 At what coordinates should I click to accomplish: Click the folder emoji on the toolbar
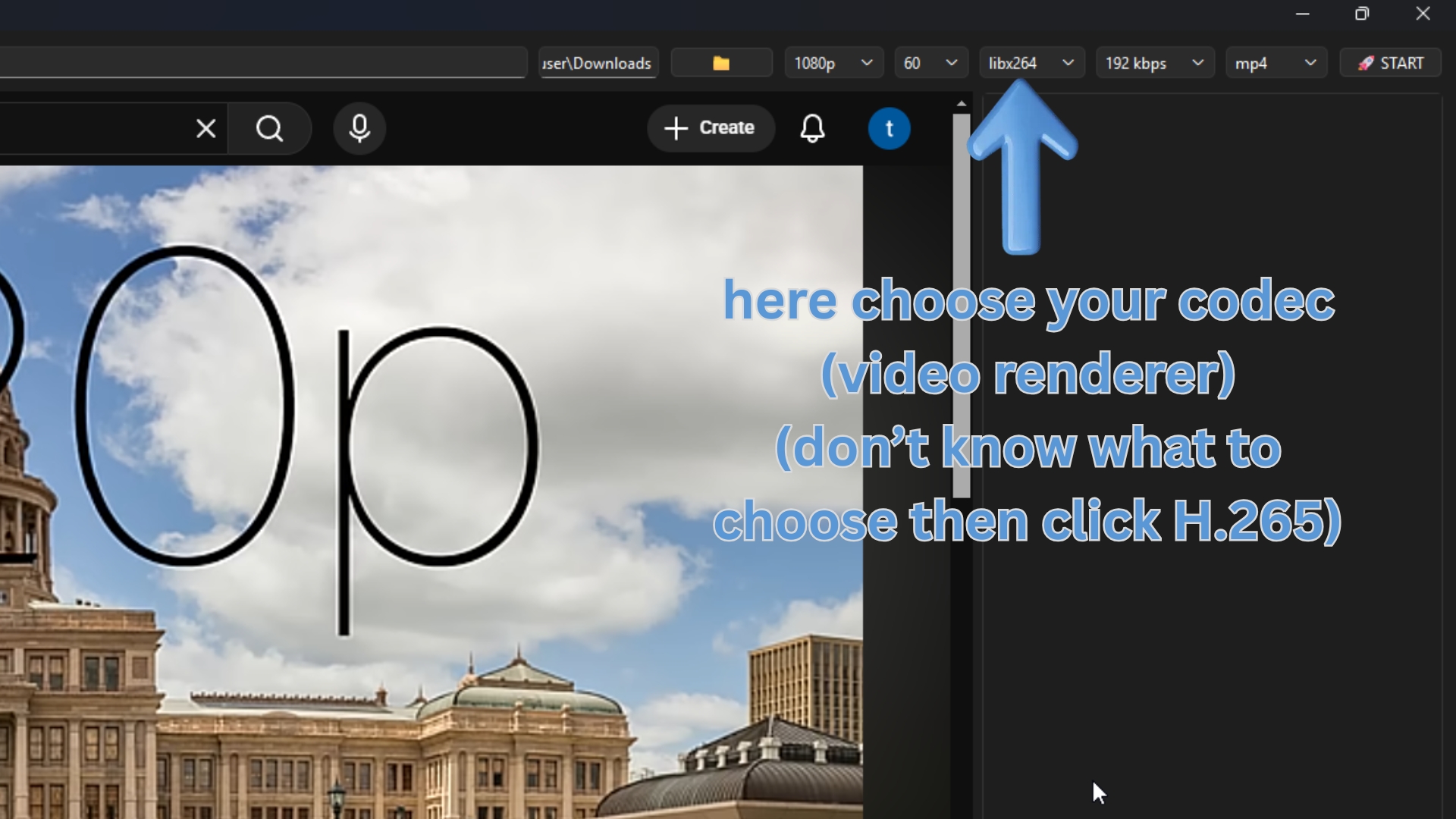point(721,62)
